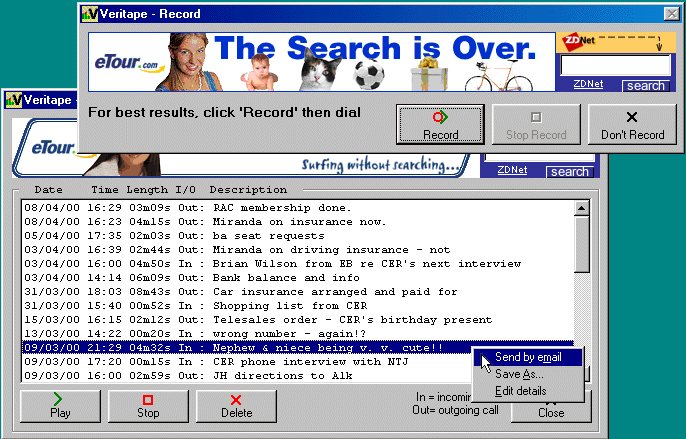Click the ZDNet search field in Record window

[615, 65]
